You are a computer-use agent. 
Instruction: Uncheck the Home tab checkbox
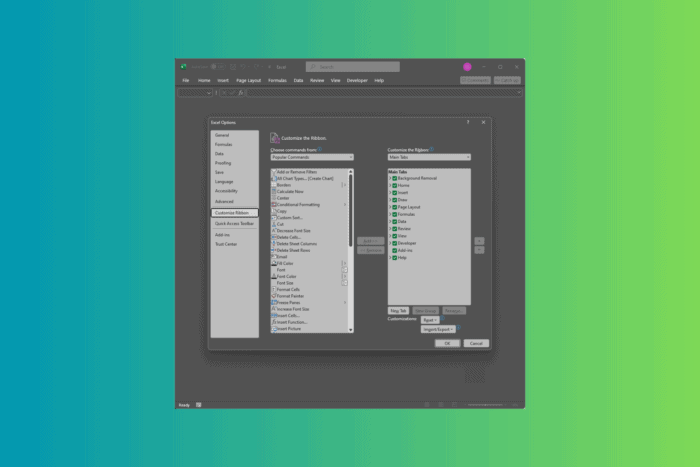tap(395, 185)
